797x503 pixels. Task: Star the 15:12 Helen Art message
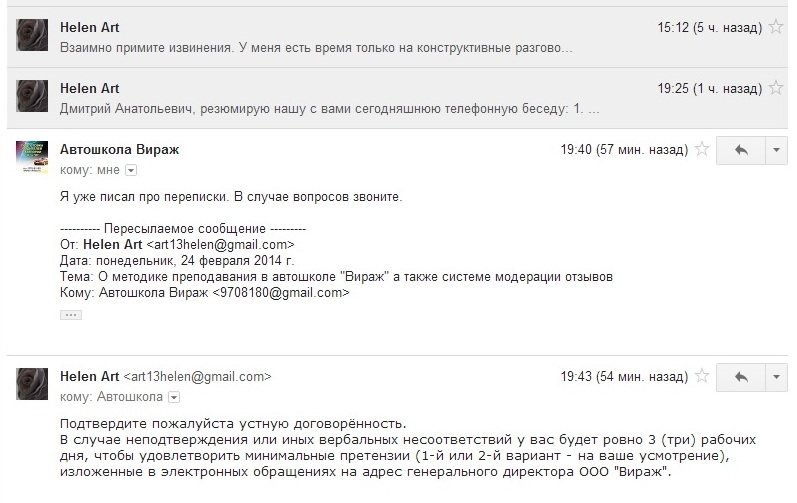coord(776,28)
